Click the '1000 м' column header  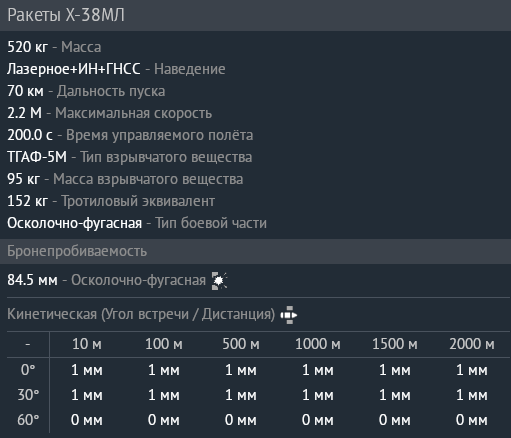click(x=318, y=344)
